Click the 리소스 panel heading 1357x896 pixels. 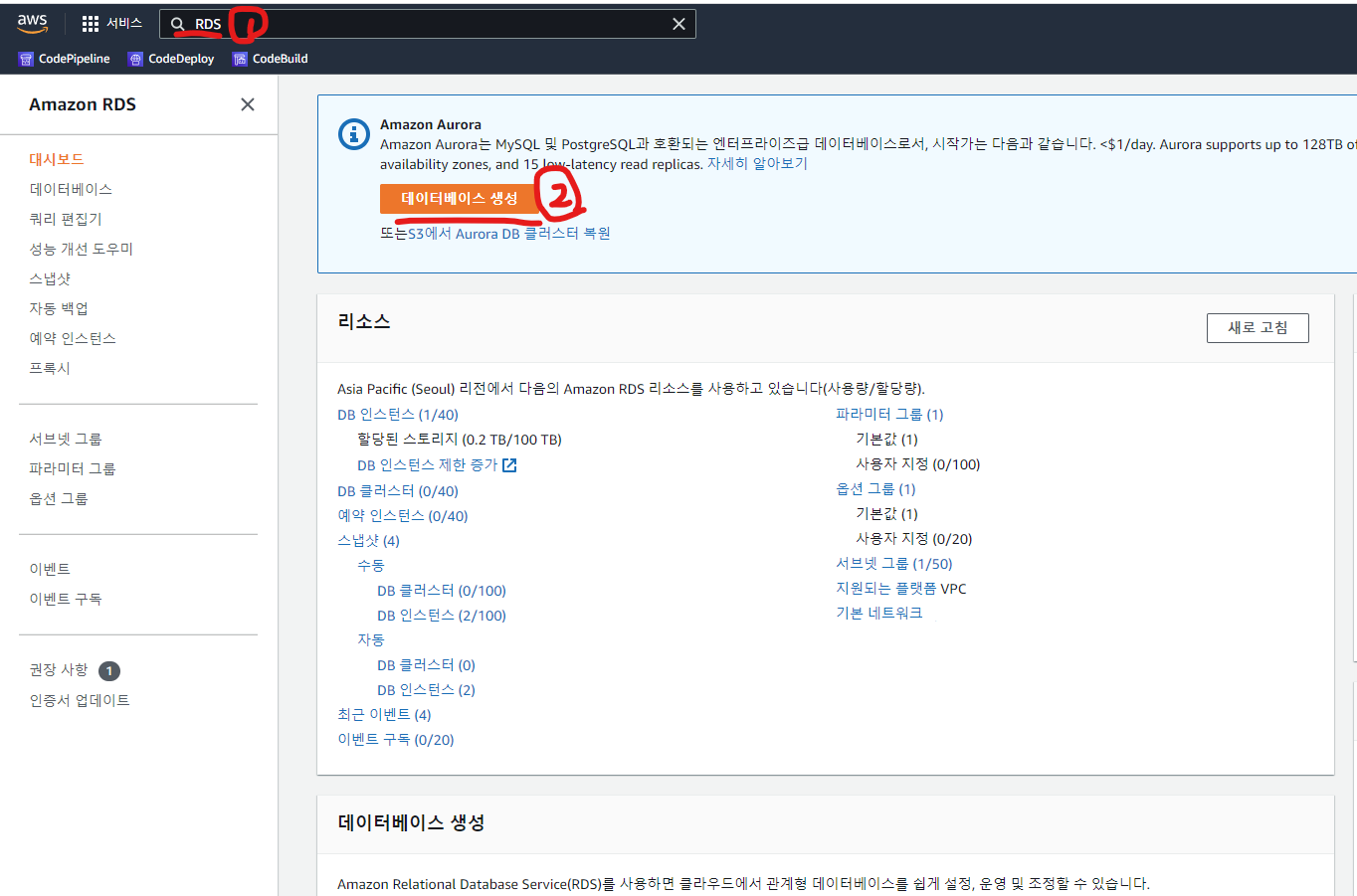364,322
